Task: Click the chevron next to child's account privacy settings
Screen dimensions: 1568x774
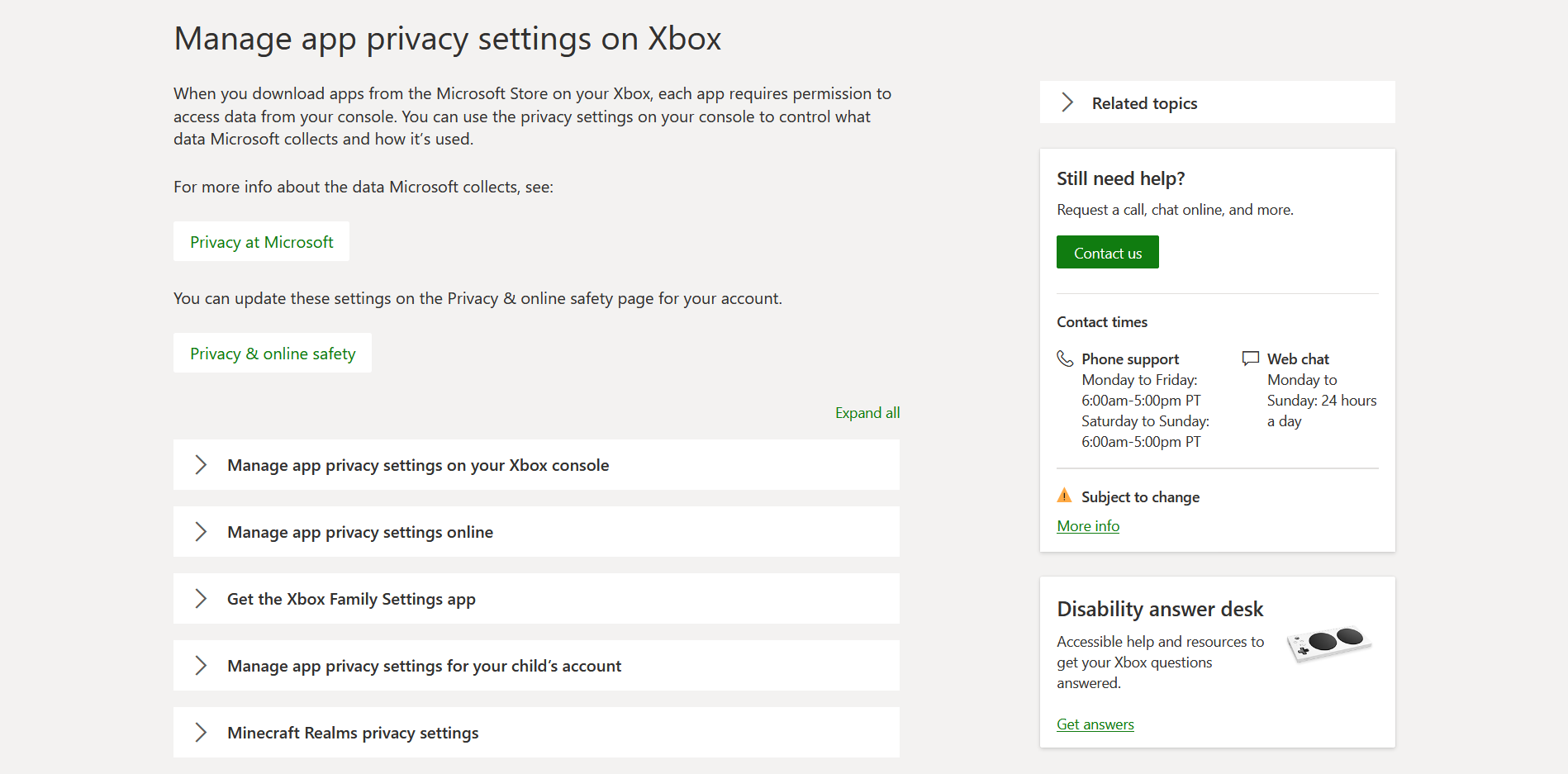Action: 201,665
